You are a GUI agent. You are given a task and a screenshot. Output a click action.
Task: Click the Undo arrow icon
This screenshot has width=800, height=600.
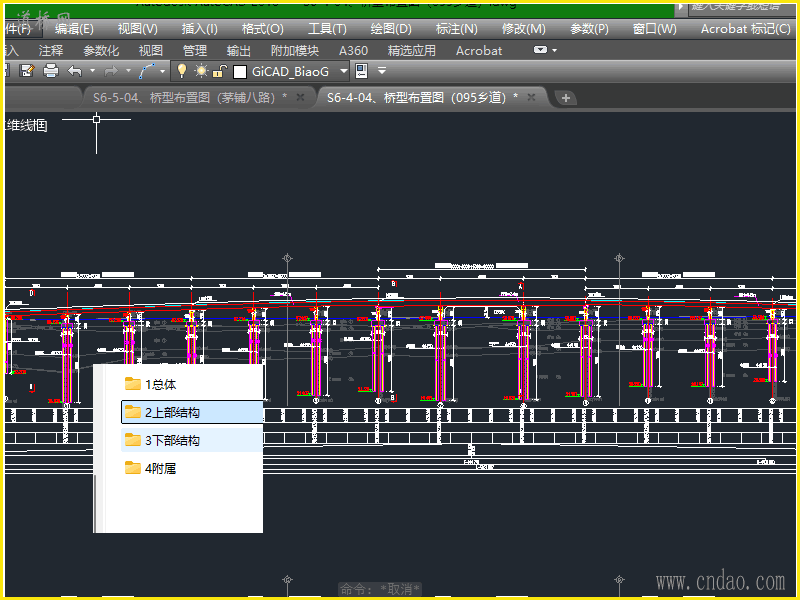coord(75,71)
